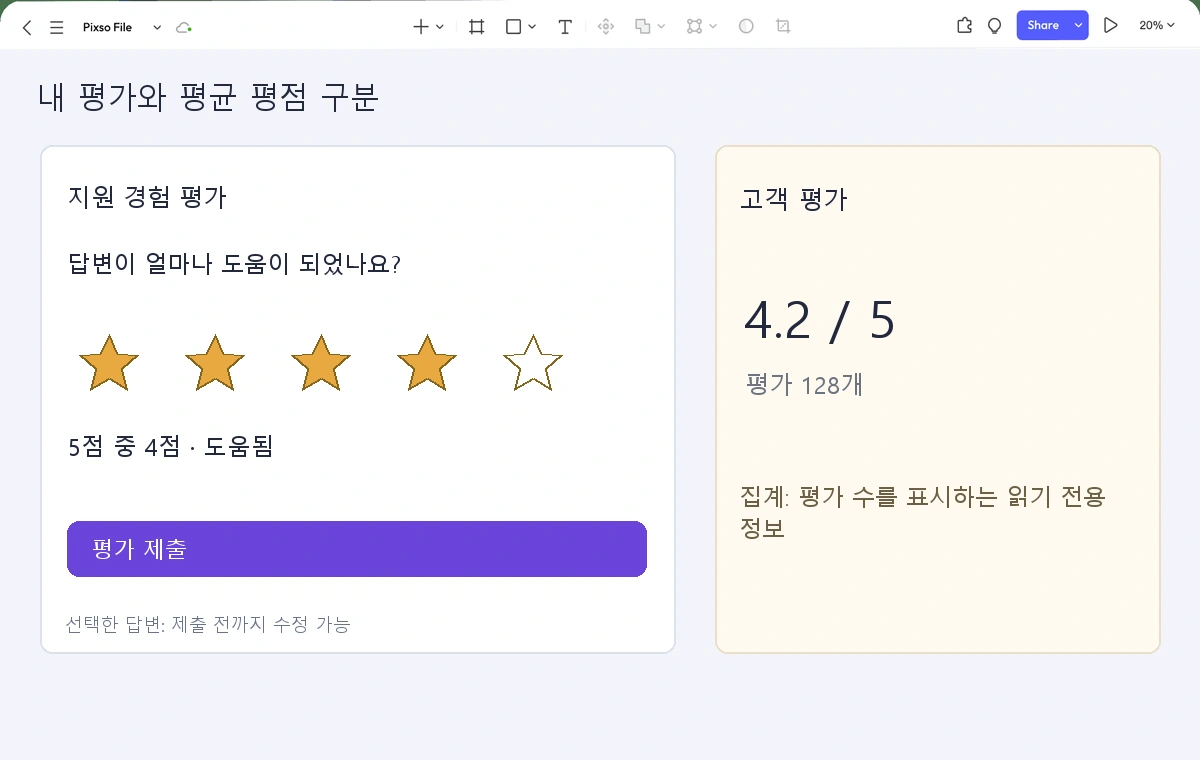
Task: Click the 5점 중 4점 · 도움됨 text
Action: click(170, 447)
